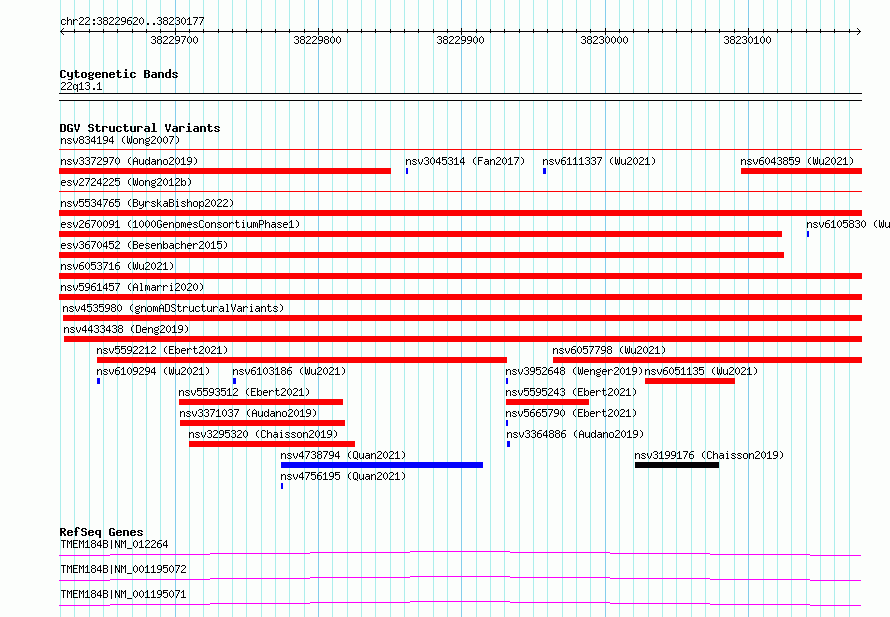This screenshot has height=617, width=890.
Task: Click the red nsv3295320 variant bar
Action: 272,444
